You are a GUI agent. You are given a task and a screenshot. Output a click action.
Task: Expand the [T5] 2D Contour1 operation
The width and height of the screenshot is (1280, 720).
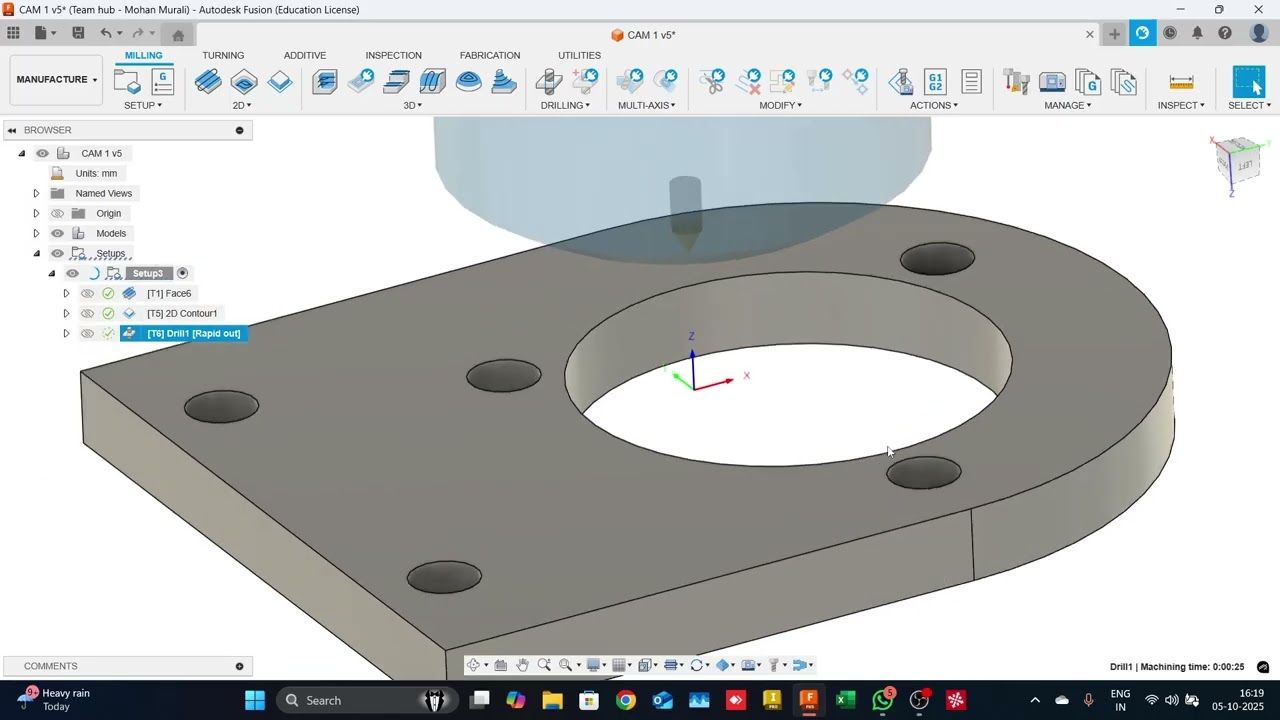pyautogui.click(x=66, y=313)
